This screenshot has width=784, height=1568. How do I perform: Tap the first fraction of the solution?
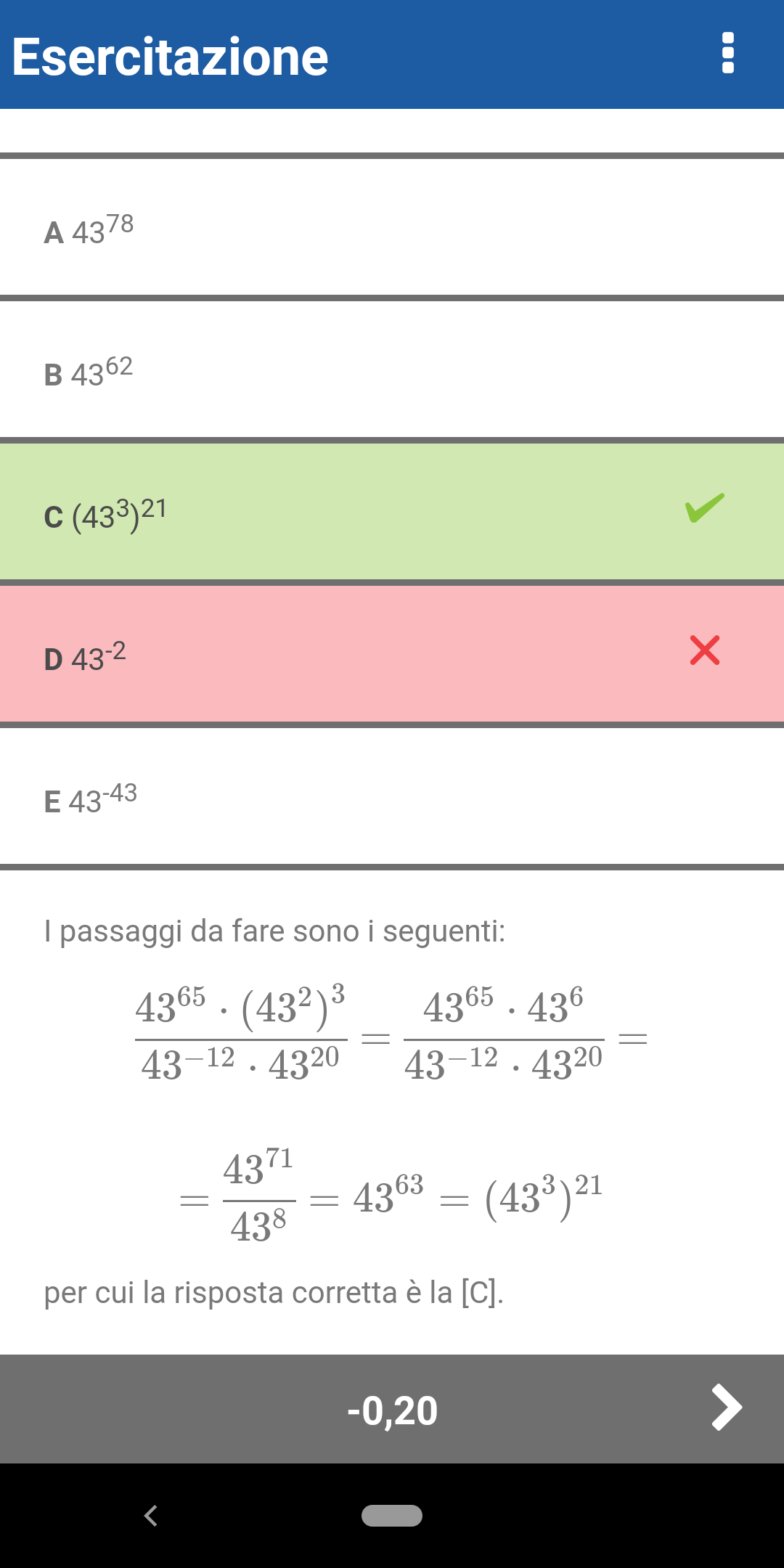pos(241,1034)
